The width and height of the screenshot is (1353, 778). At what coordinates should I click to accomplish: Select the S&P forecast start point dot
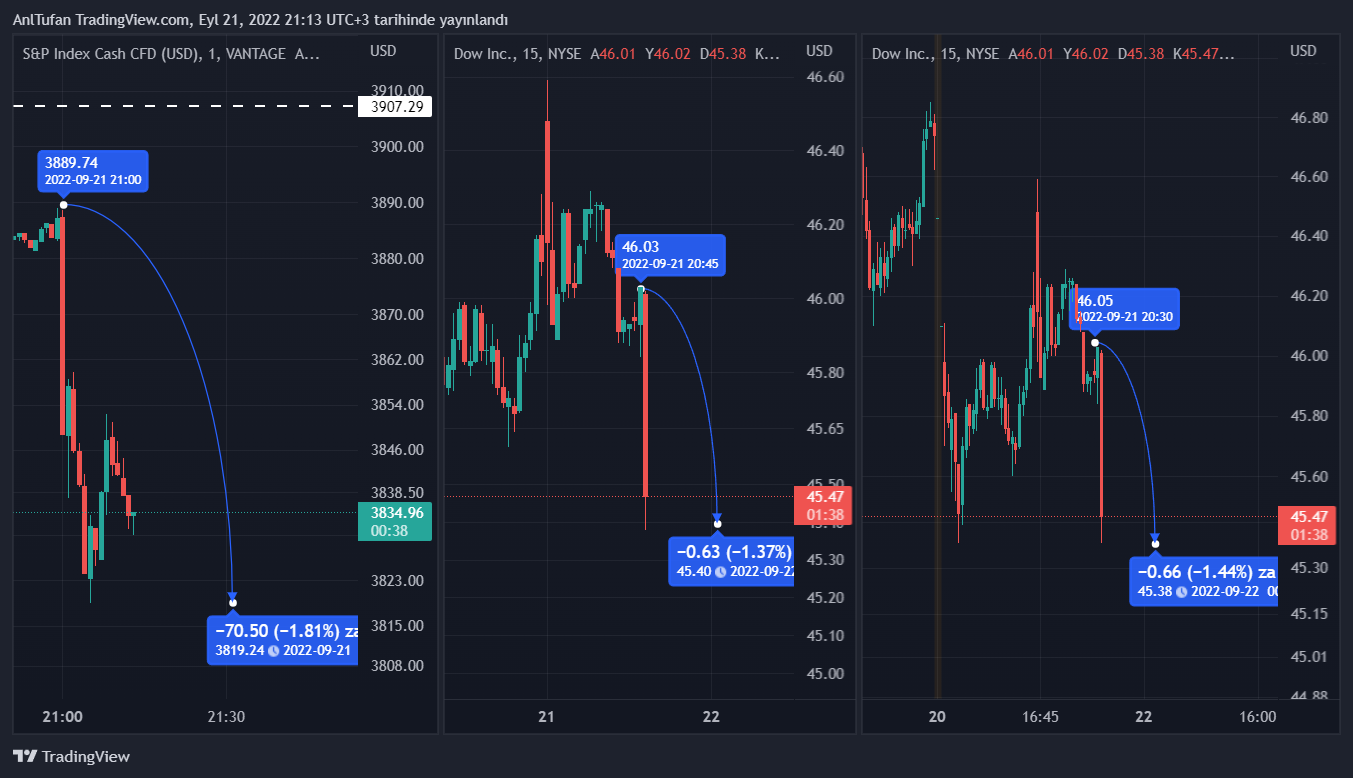tap(63, 205)
